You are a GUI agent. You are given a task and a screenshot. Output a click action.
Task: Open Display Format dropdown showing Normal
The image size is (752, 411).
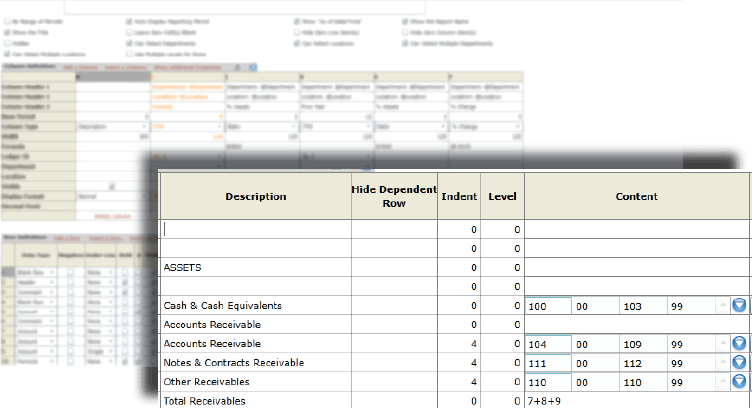coord(112,196)
